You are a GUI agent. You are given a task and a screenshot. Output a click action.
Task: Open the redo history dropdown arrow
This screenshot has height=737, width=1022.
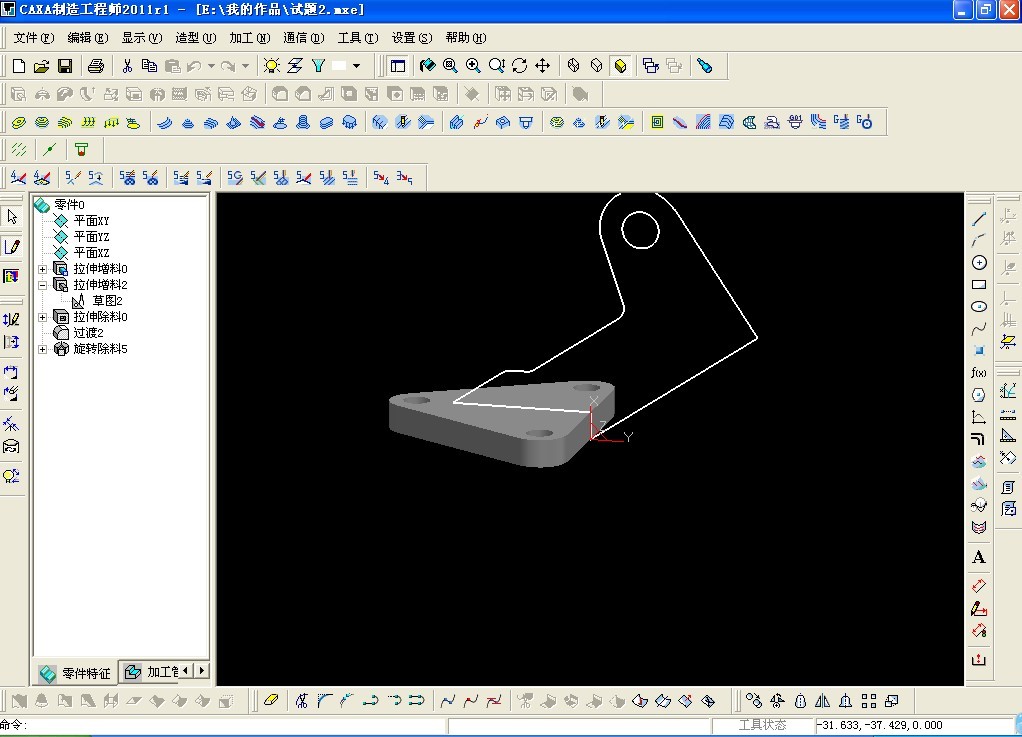[245, 66]
